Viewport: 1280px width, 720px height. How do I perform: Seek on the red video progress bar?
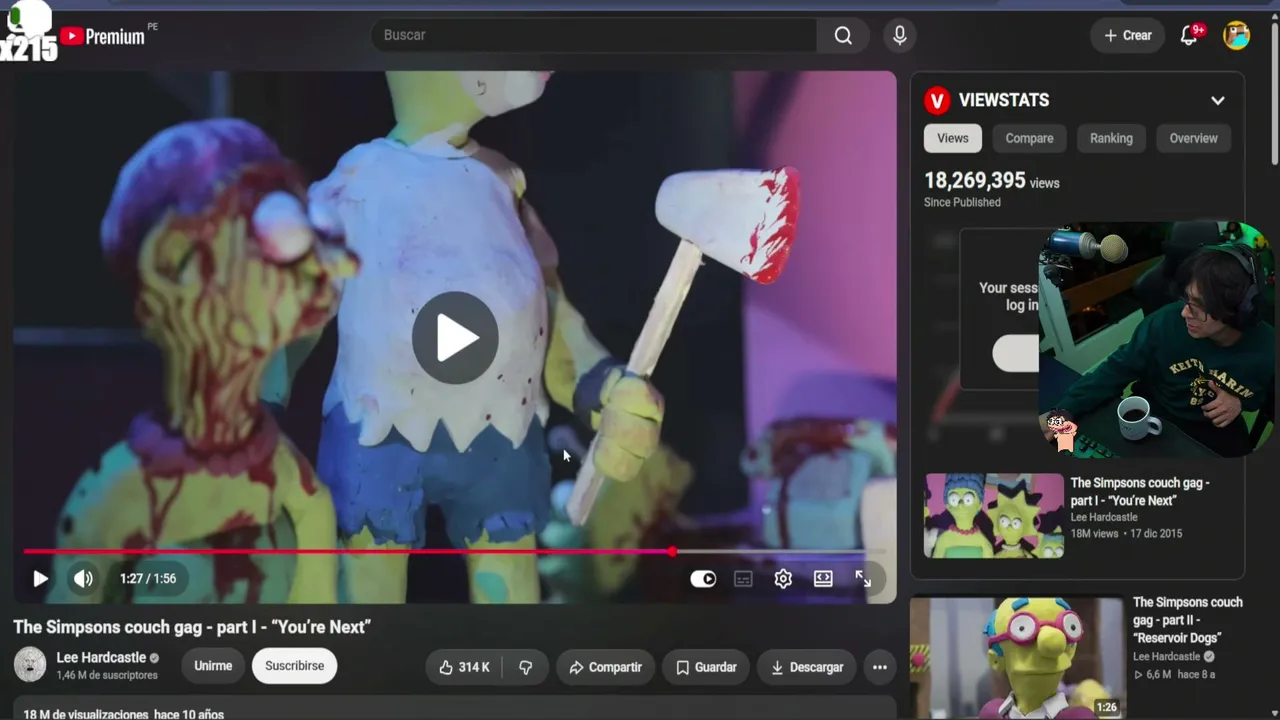455,551
